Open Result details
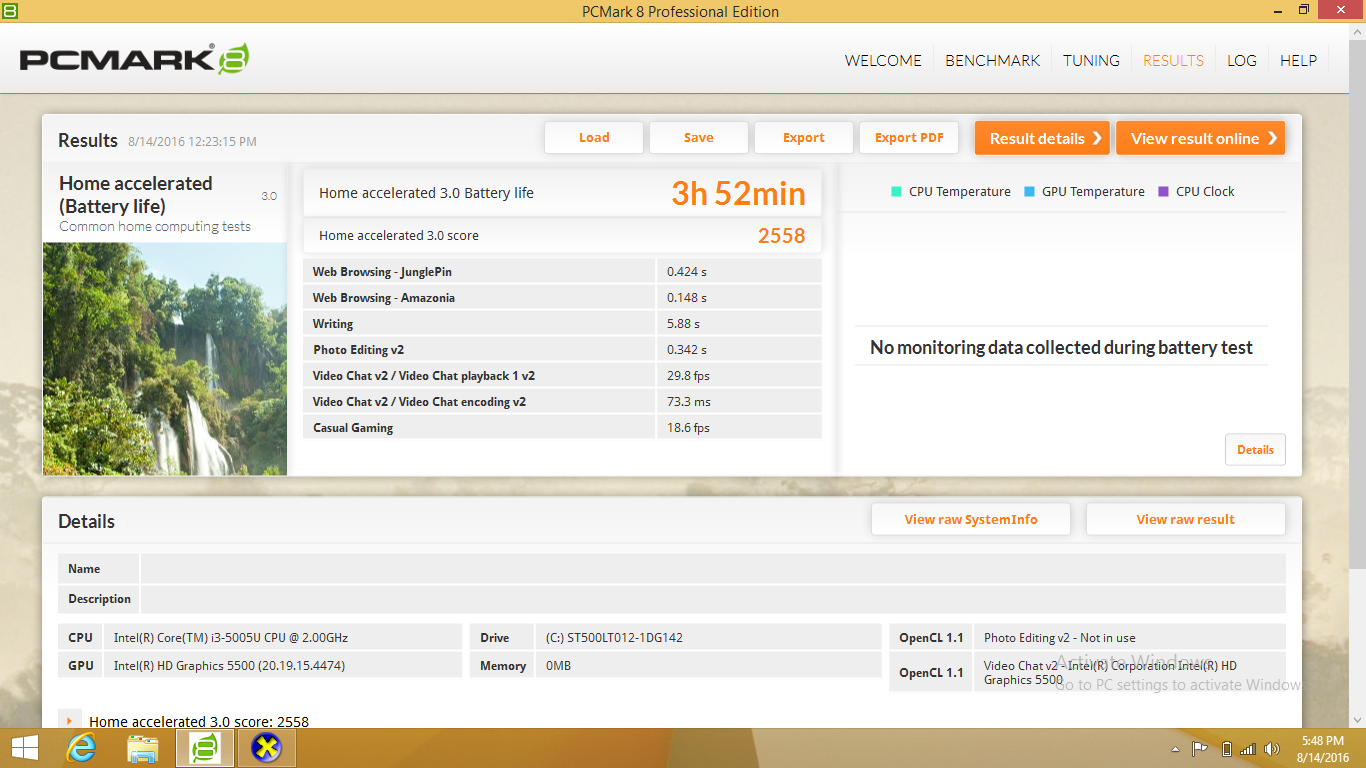The image size is (1366, 768). pos(1043,138)
